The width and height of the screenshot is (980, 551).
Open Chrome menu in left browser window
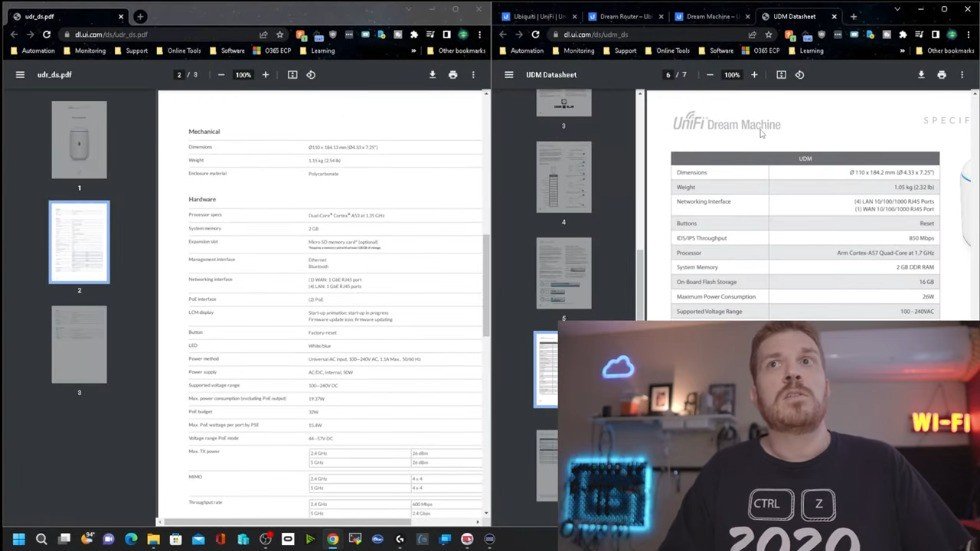point(479,35)
